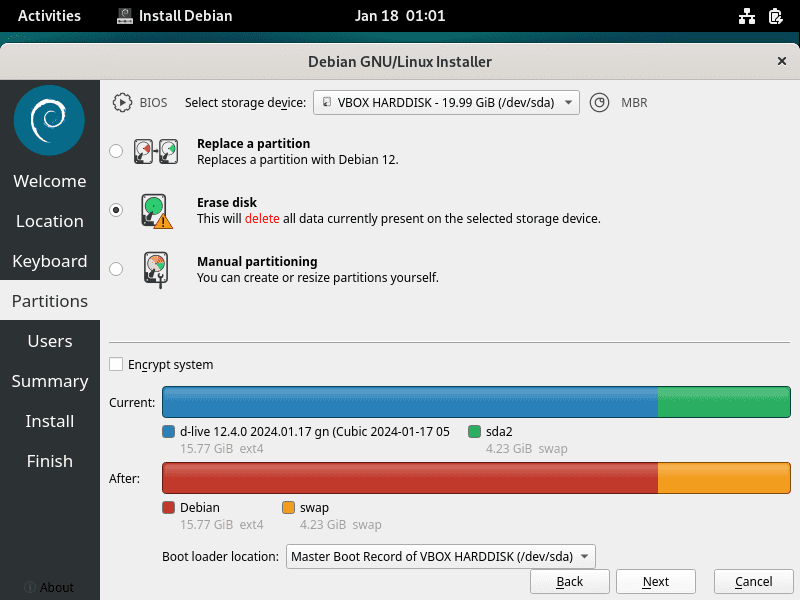Click the orange swap segment in After bar
Screen dimensions: 800x600
pyautogui.click(x=724, y=478)
